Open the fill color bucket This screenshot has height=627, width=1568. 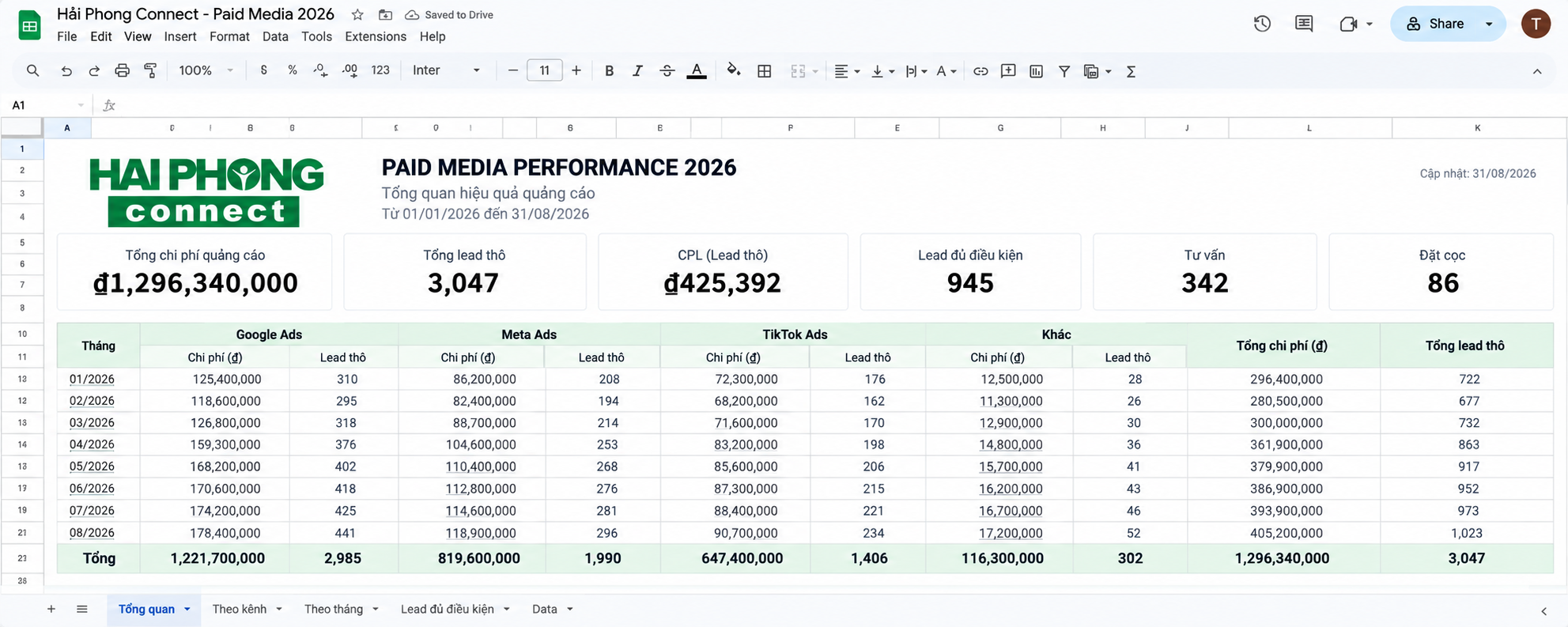734,70
